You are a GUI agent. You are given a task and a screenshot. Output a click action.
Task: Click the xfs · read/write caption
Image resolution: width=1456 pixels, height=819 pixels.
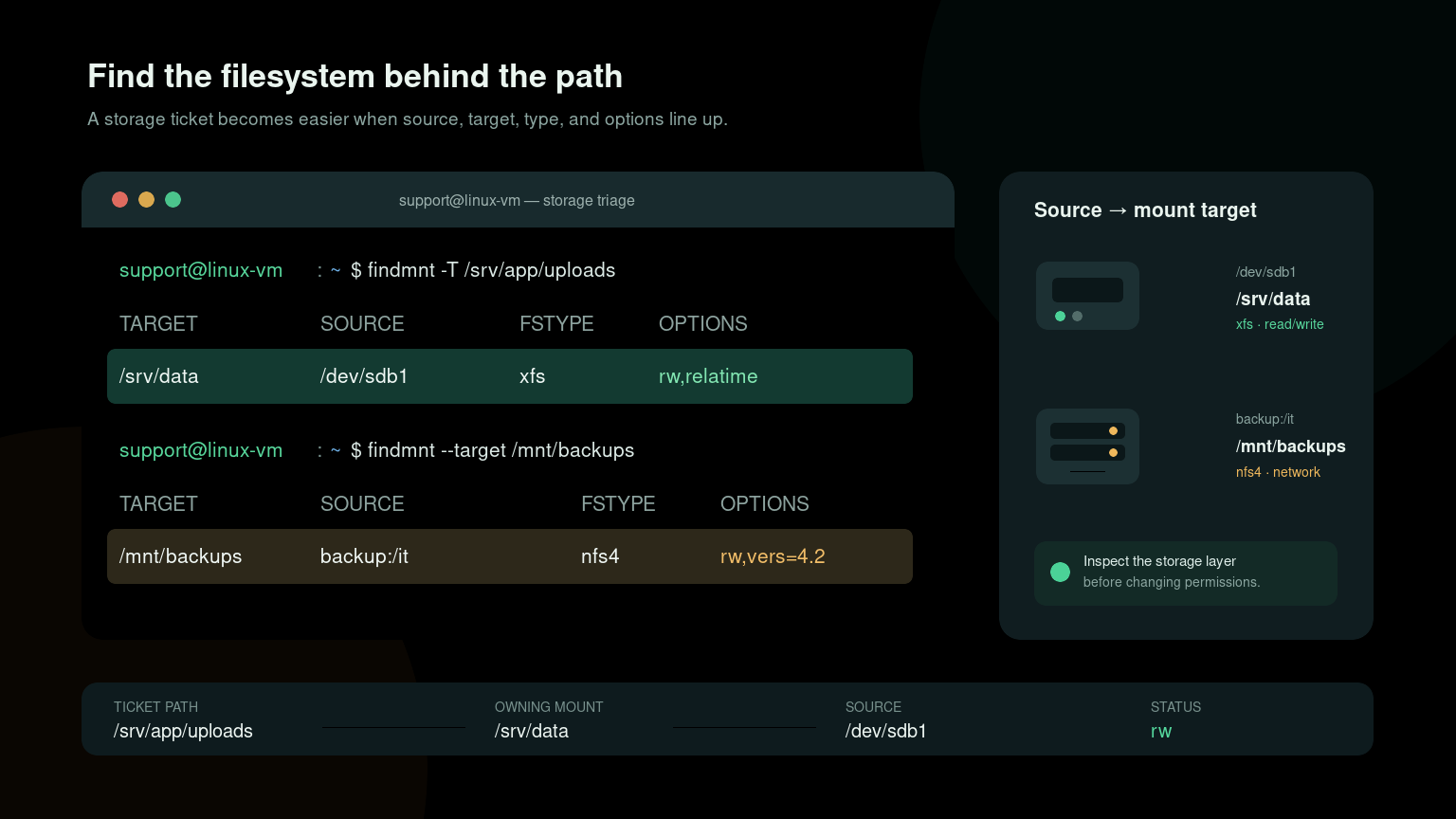[x=1280, y=324]
